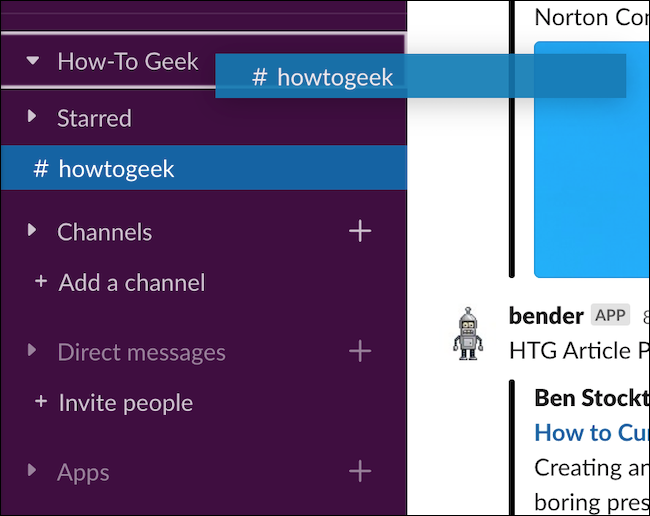Click the Starred section label
Screen dimensions: 650x516
click(x=94, y=118)
